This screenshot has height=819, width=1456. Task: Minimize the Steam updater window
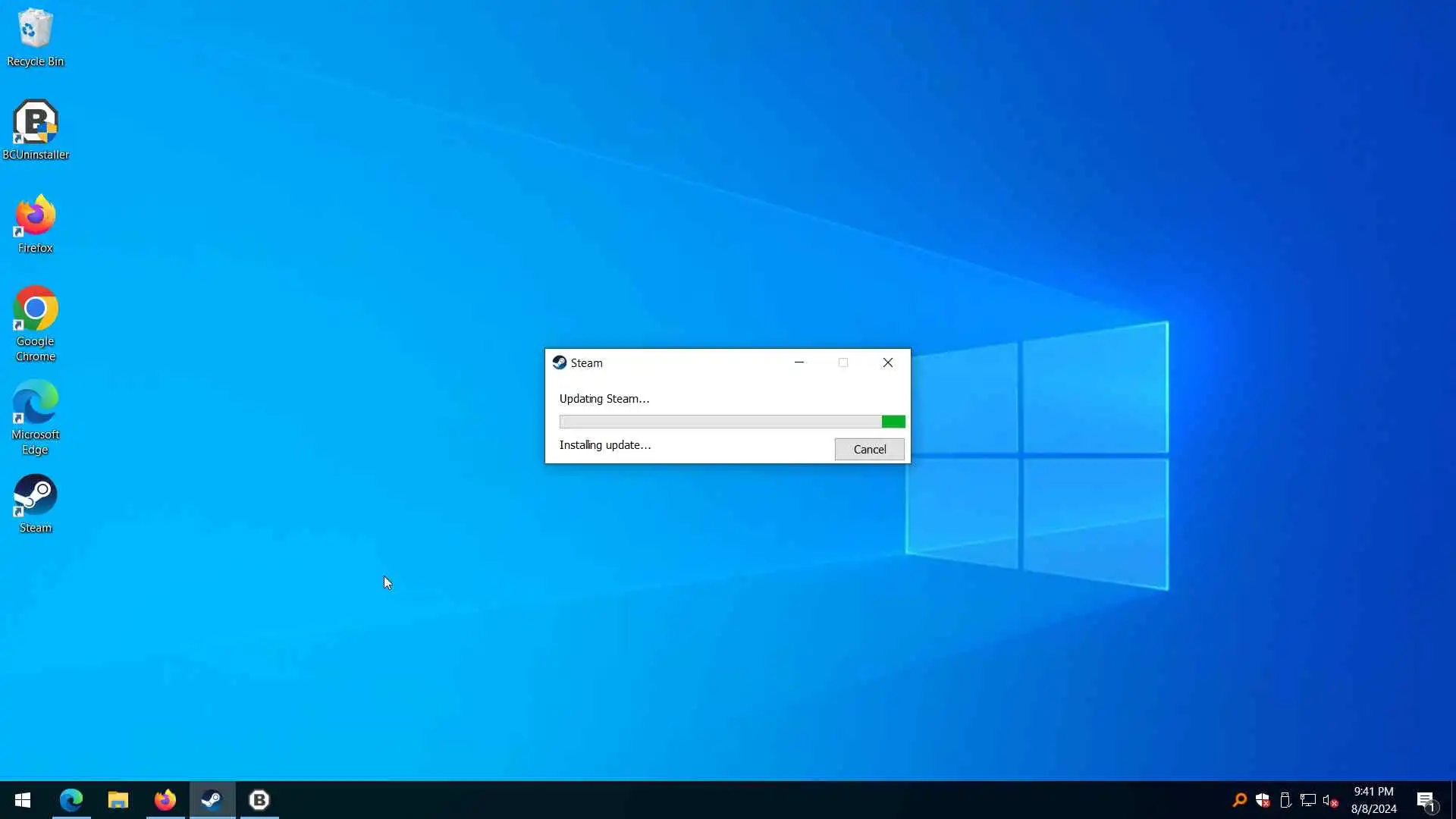pyautogui.click(x=799, y=362)
